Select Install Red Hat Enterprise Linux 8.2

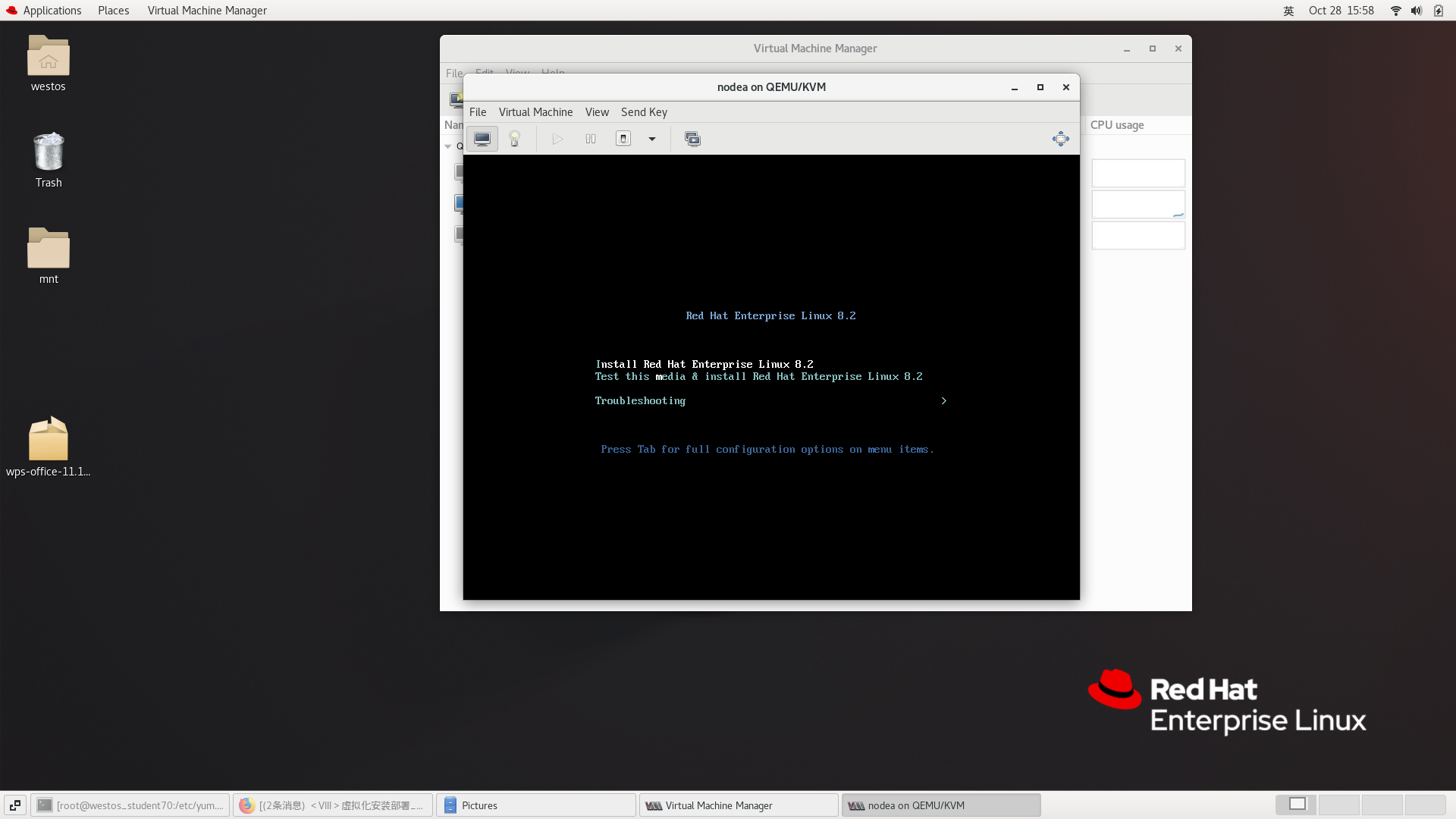click(704, 365)
